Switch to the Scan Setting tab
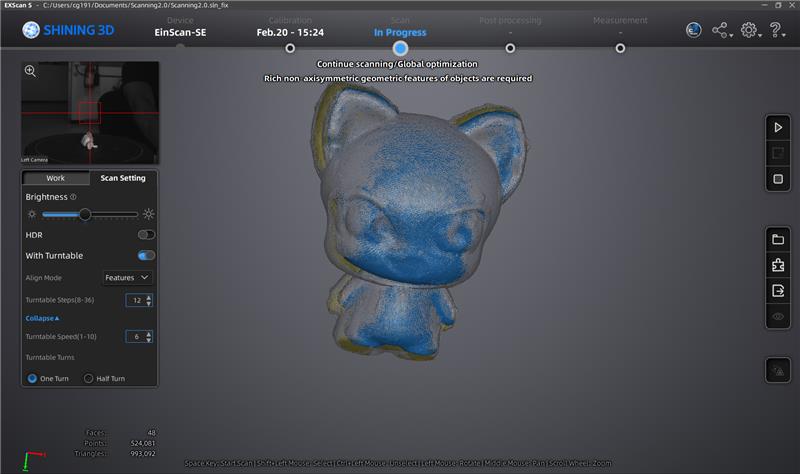Screen dimensions: 800x474 pyautogui.click(x=123, y=178)
